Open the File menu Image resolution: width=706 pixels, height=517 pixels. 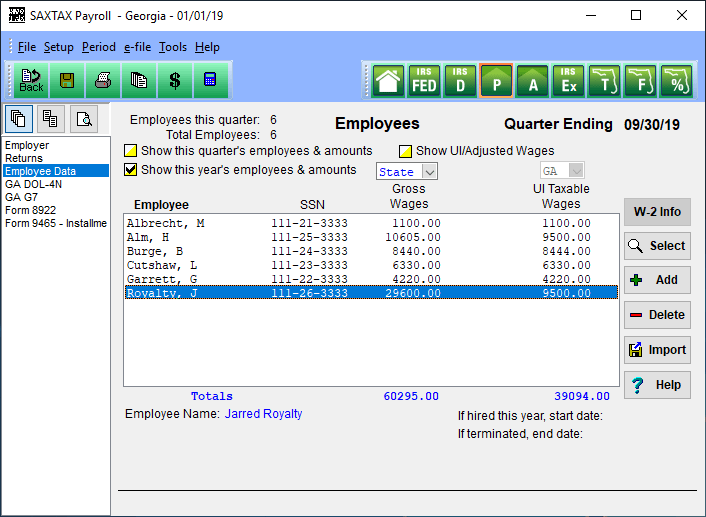(x=27, y=47)
